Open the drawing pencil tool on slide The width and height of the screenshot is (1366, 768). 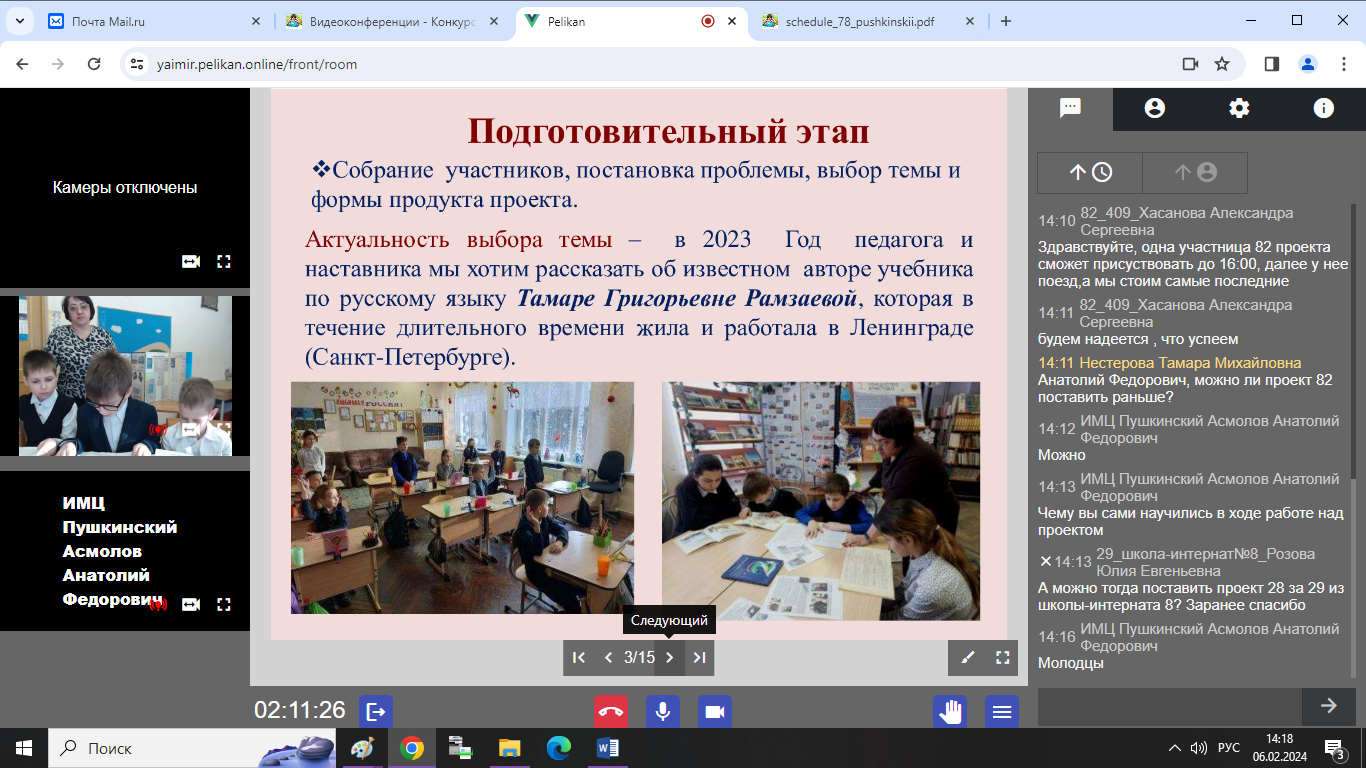click(967, 657)
